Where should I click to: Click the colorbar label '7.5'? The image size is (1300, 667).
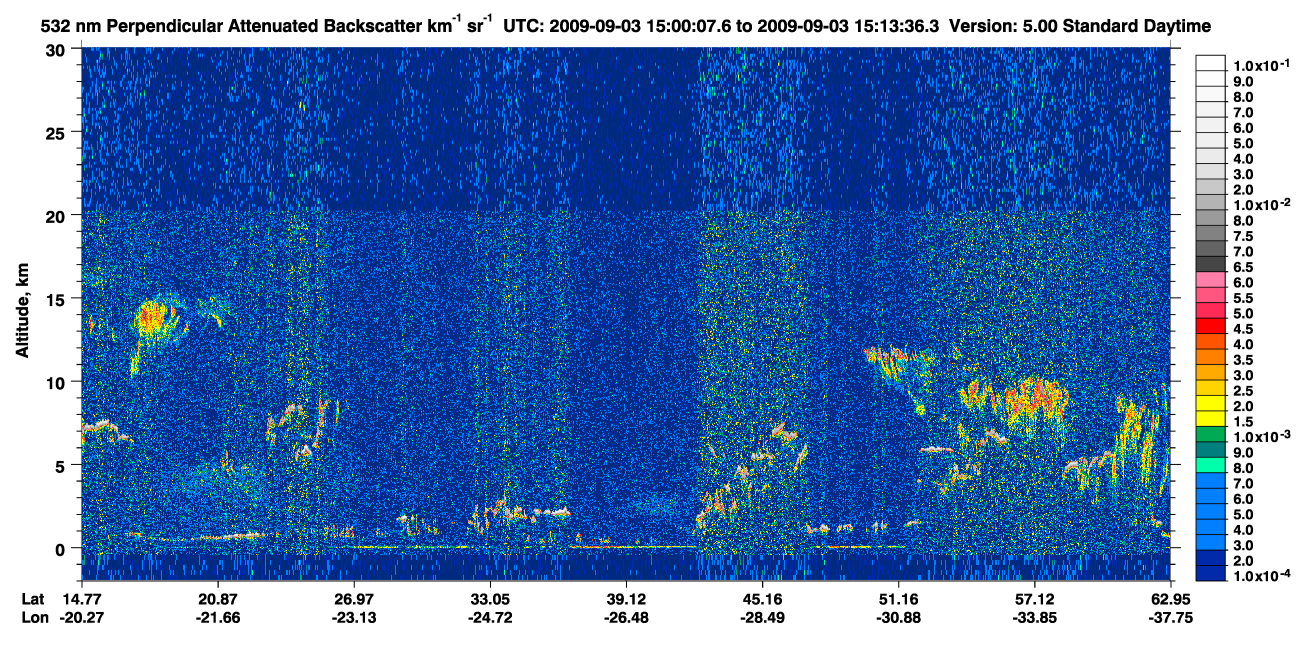(x=1244, y=236)
